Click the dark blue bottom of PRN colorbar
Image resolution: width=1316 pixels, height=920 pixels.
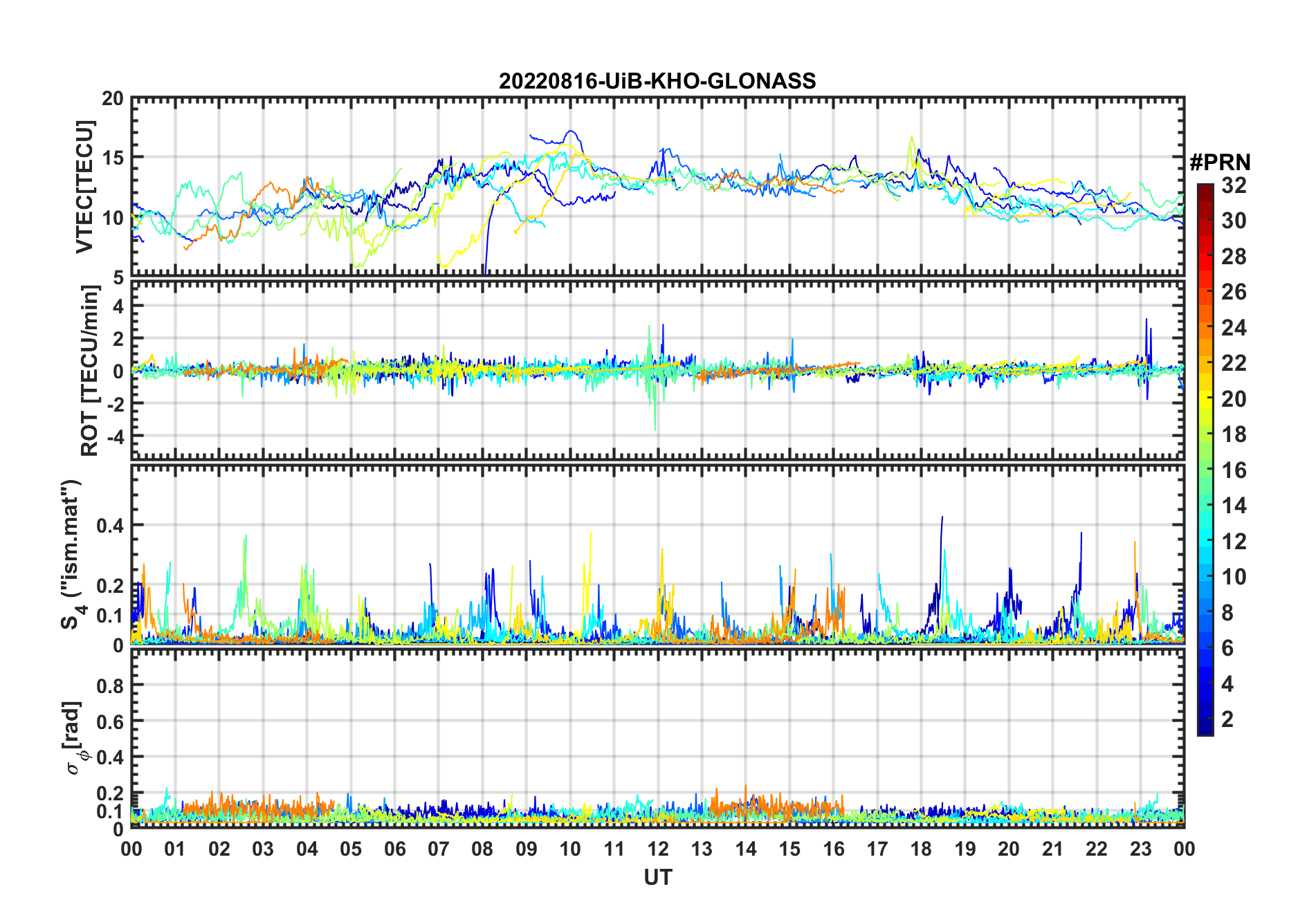[x=1205, y=728]
